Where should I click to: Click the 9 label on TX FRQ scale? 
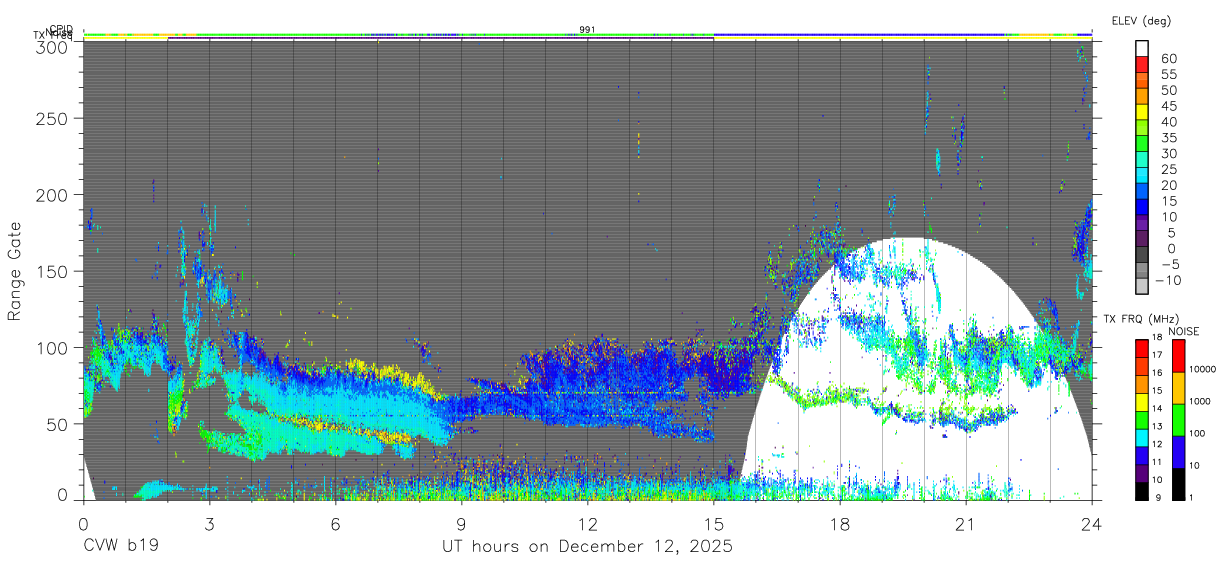pos(1158,499)
